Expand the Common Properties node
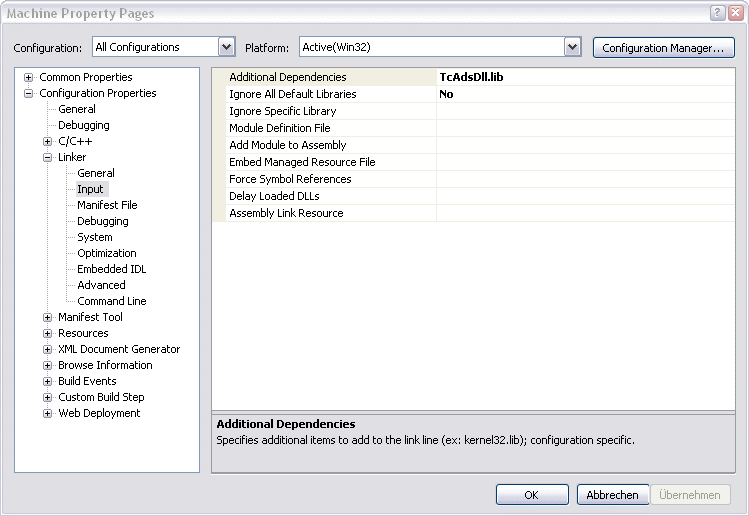Screen dimensions: 749x516 coord(29,77)
